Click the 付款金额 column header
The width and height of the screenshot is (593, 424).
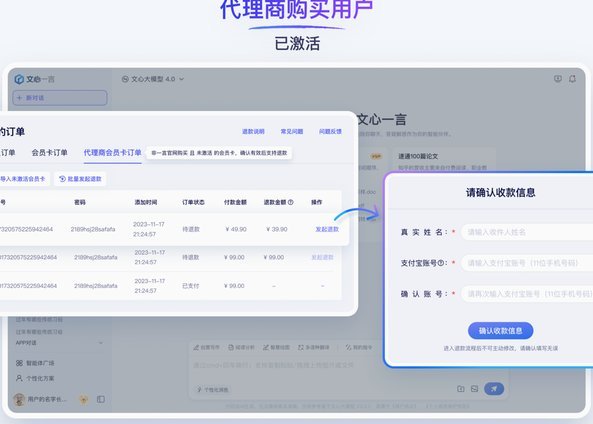[x=235, y=202]
